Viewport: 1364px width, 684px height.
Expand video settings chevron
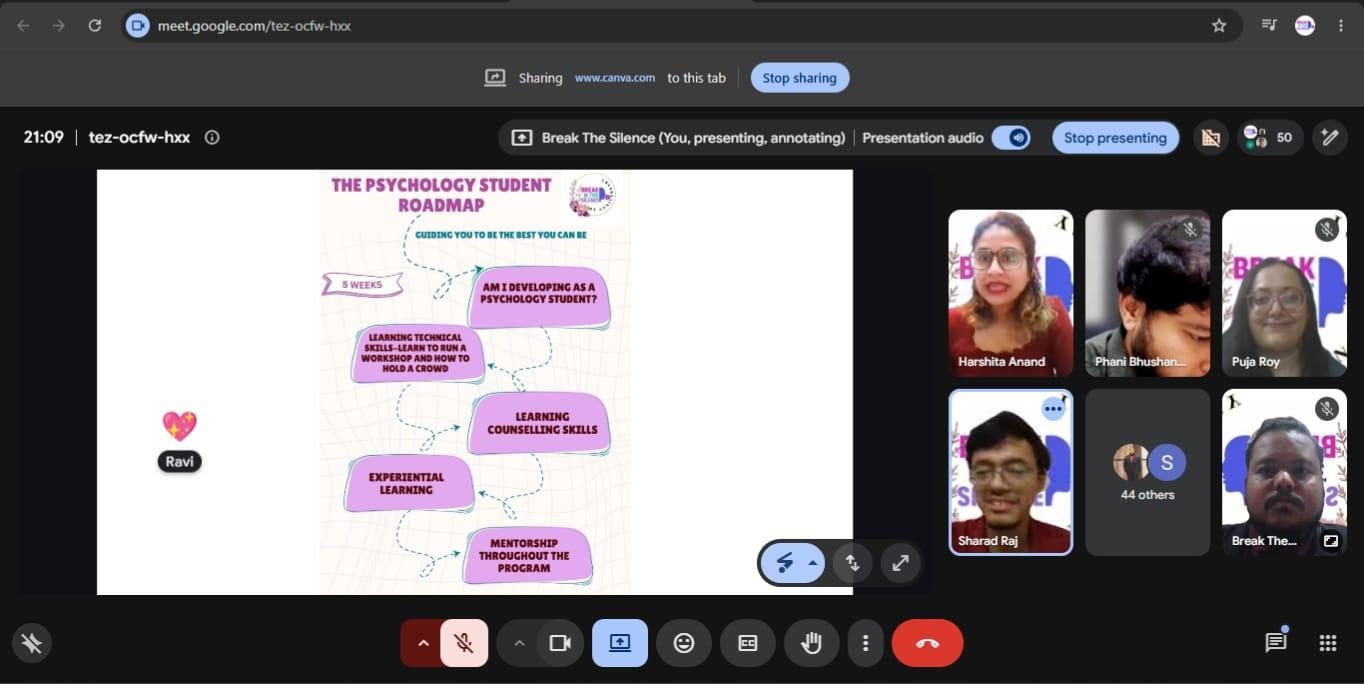point(518,643)
